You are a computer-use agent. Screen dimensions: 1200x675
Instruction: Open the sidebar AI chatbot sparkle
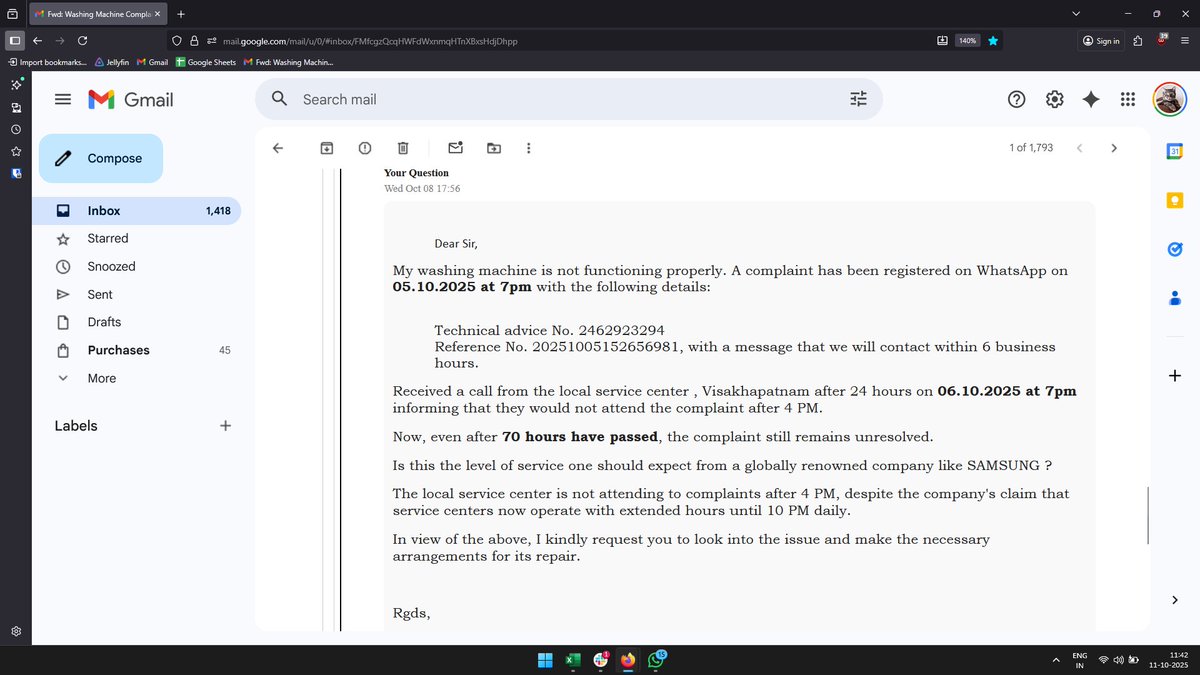(x=16, y=86)
